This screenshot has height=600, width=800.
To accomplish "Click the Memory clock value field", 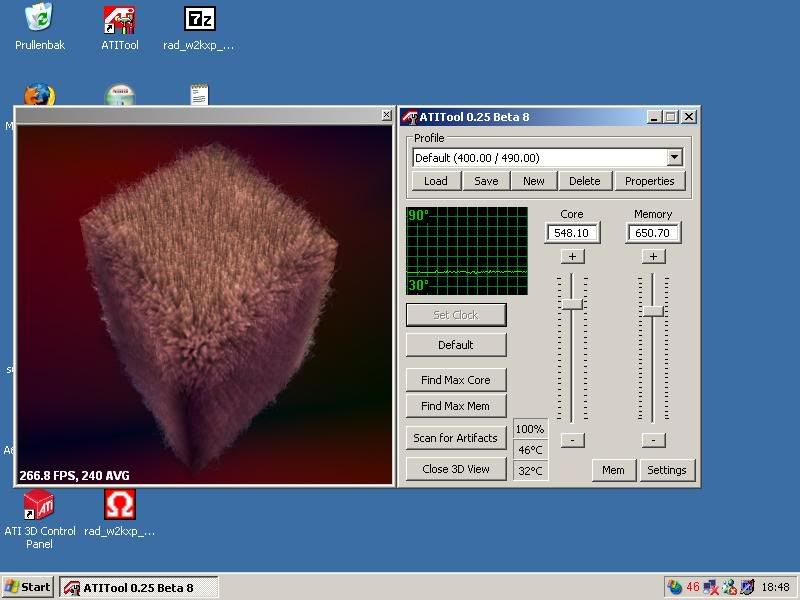I will (x=653, y=233).
